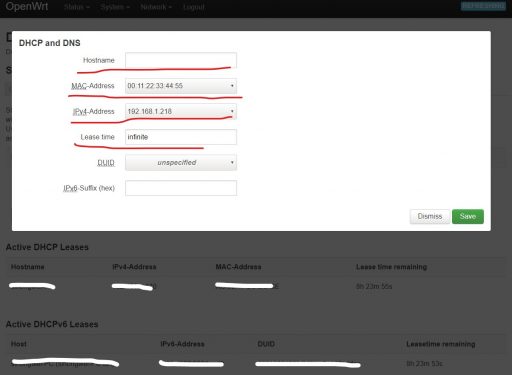Viewport: 512px width, 375px height.
Task: Open the Network menu in navbar
Action: tap(156, 7)
